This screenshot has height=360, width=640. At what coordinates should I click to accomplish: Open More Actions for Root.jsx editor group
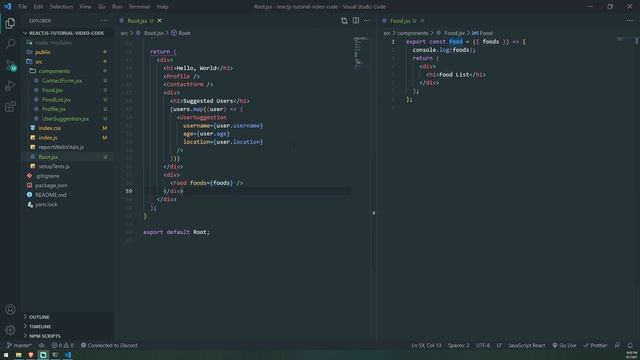pyautogui.click(x=367, y=21)
